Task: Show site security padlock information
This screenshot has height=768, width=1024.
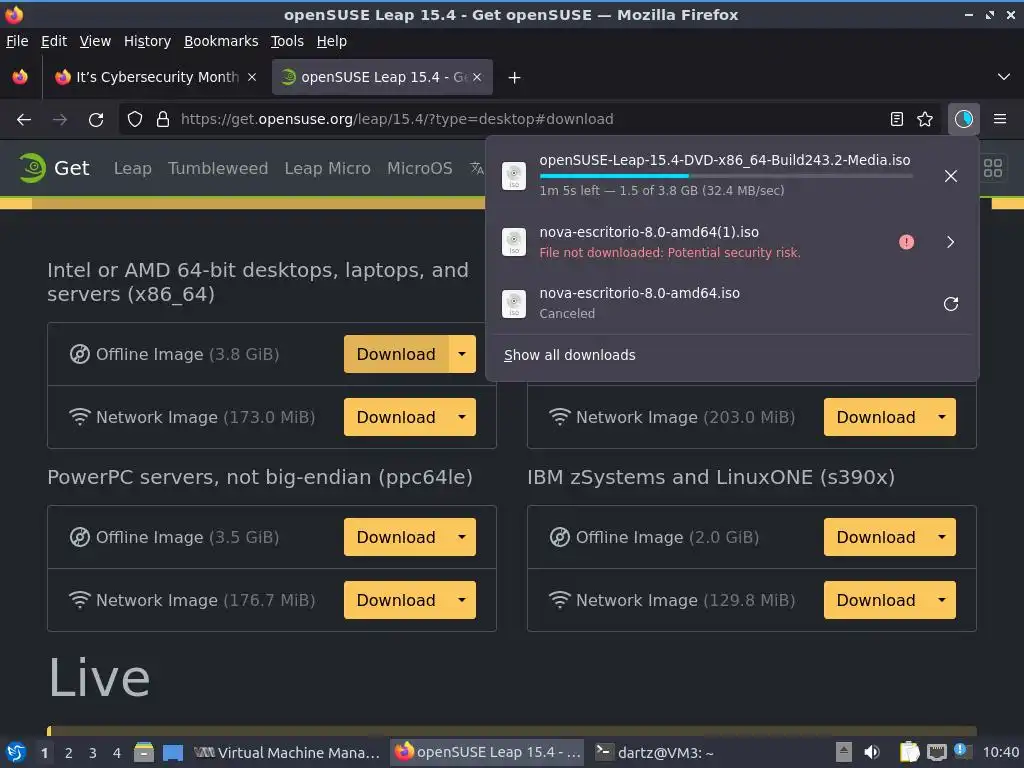Action: 163,120
